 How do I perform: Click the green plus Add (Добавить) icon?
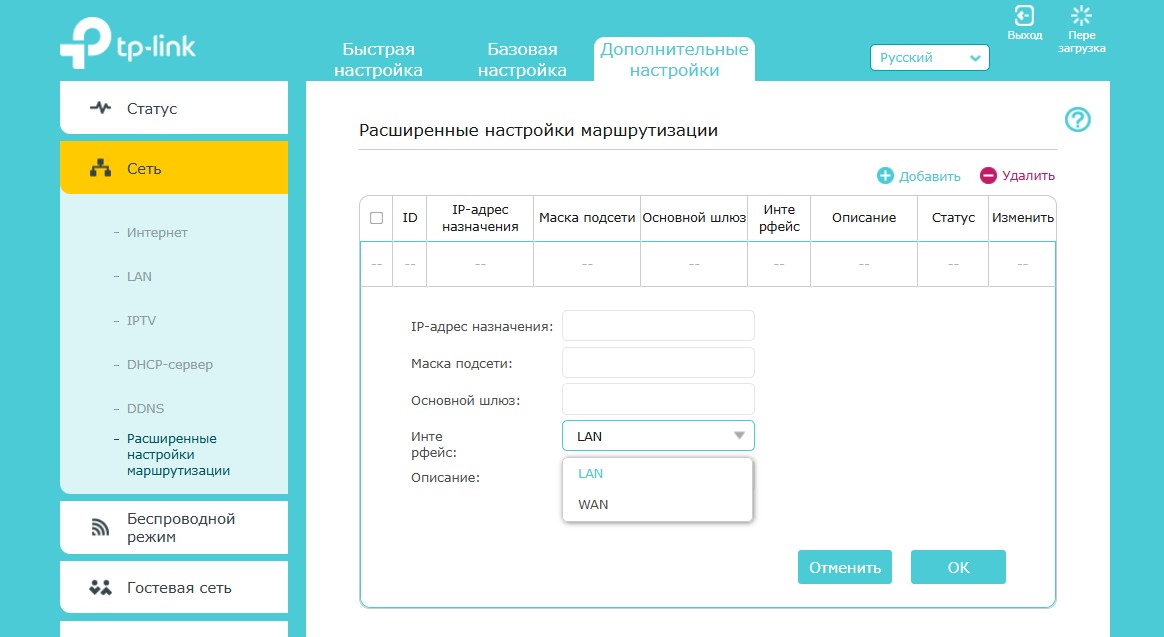pyautogui.click(x=885, y=176)
